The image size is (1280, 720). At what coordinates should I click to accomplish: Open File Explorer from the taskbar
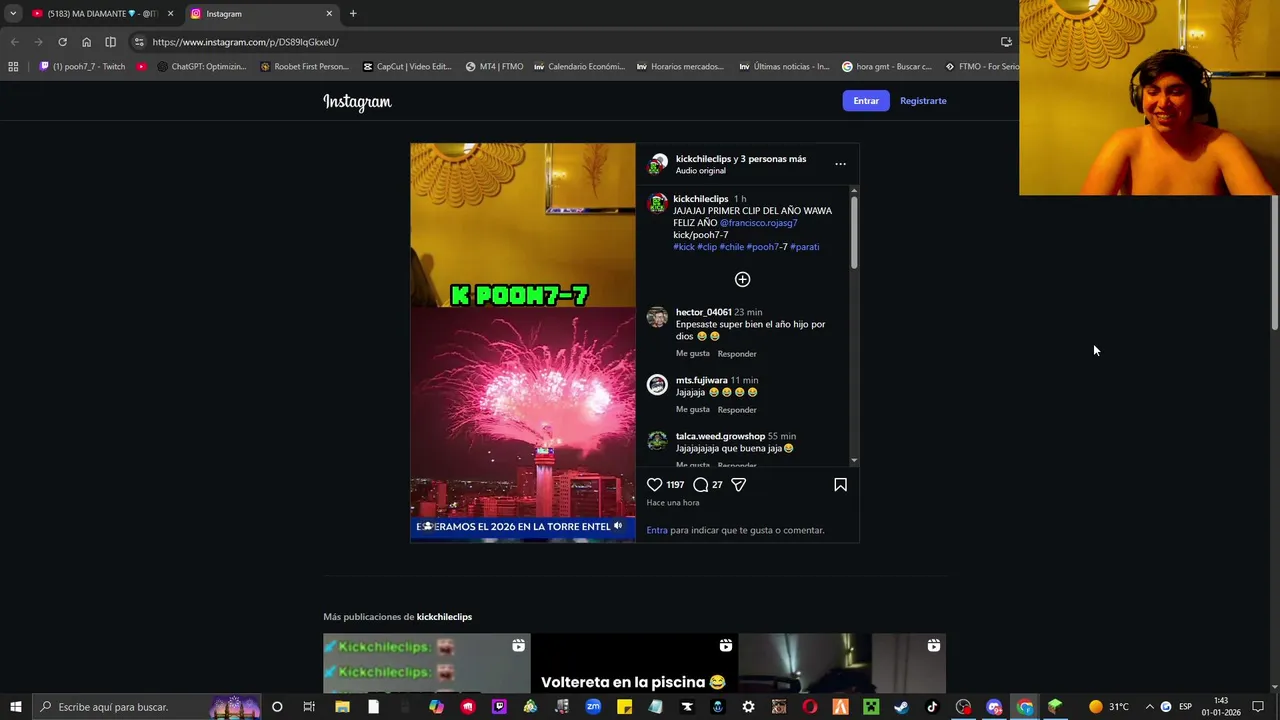pyautogui.click(x=342, y=707)
